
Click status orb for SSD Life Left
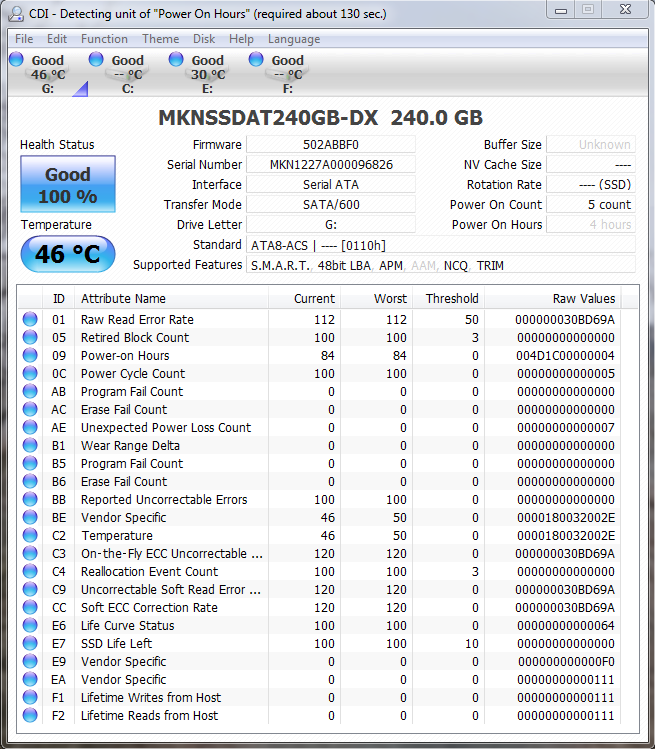[x=30, y=644]
